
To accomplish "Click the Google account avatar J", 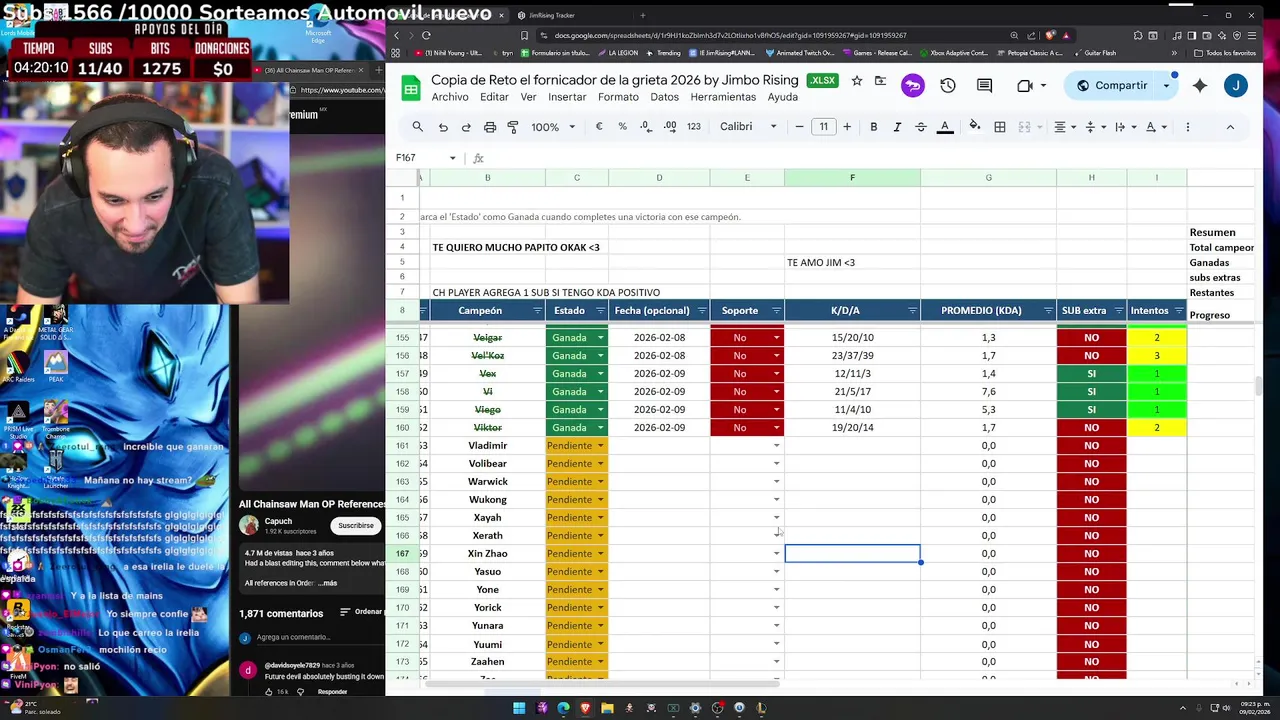I will pos(1236,86).
